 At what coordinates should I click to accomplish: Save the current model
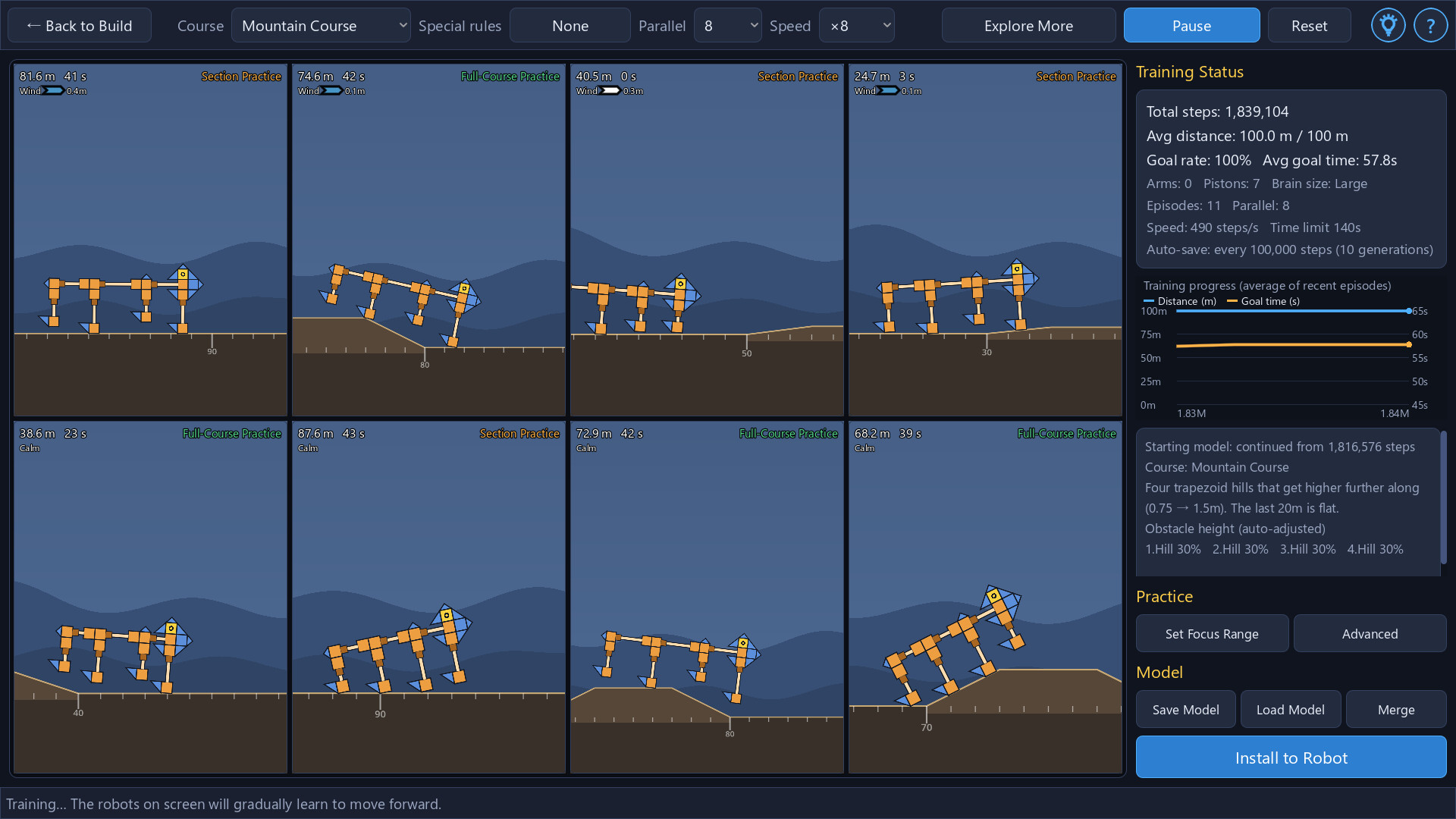tap(1185, 709)
